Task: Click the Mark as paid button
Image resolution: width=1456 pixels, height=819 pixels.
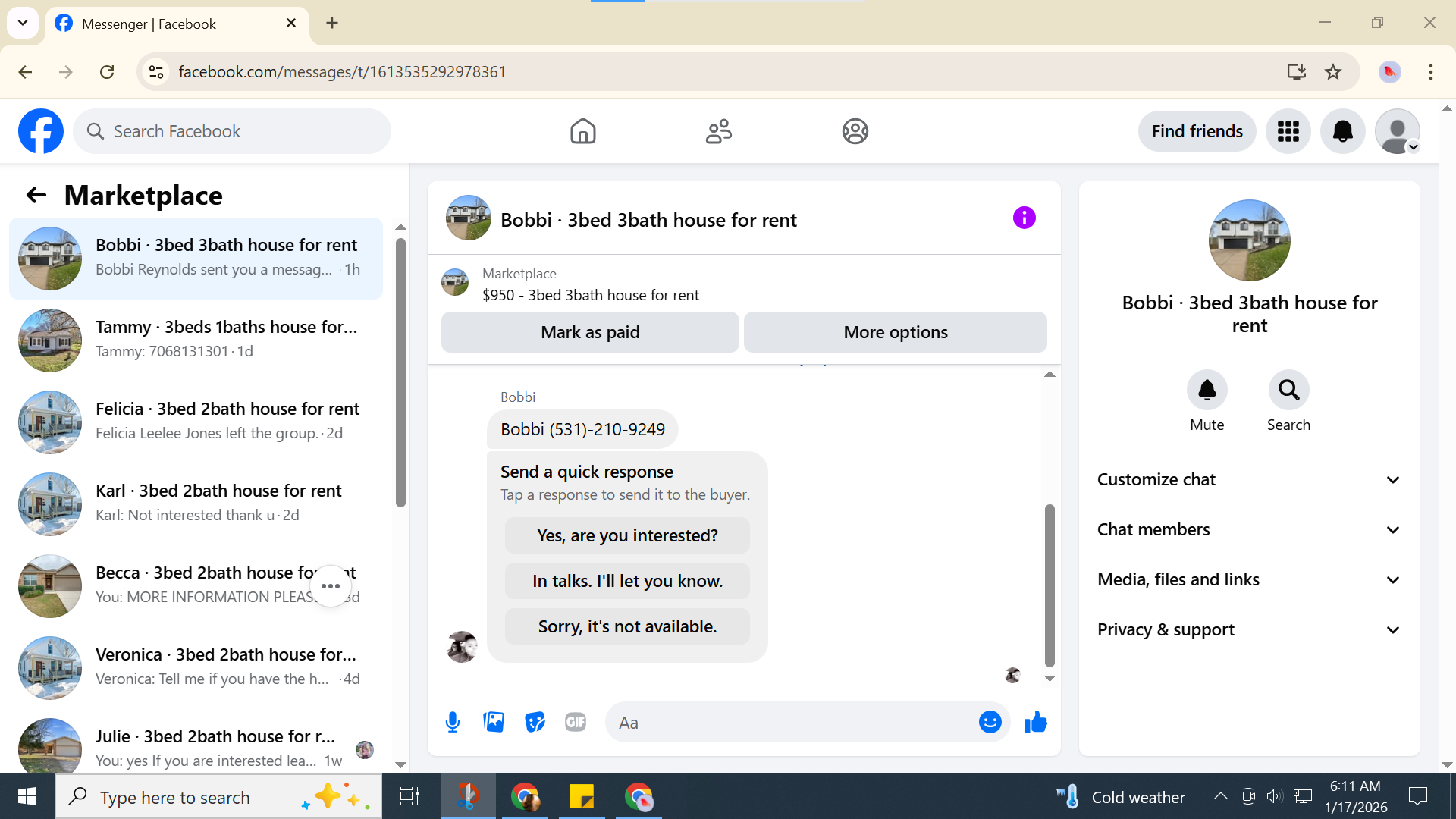Action: 590,332
